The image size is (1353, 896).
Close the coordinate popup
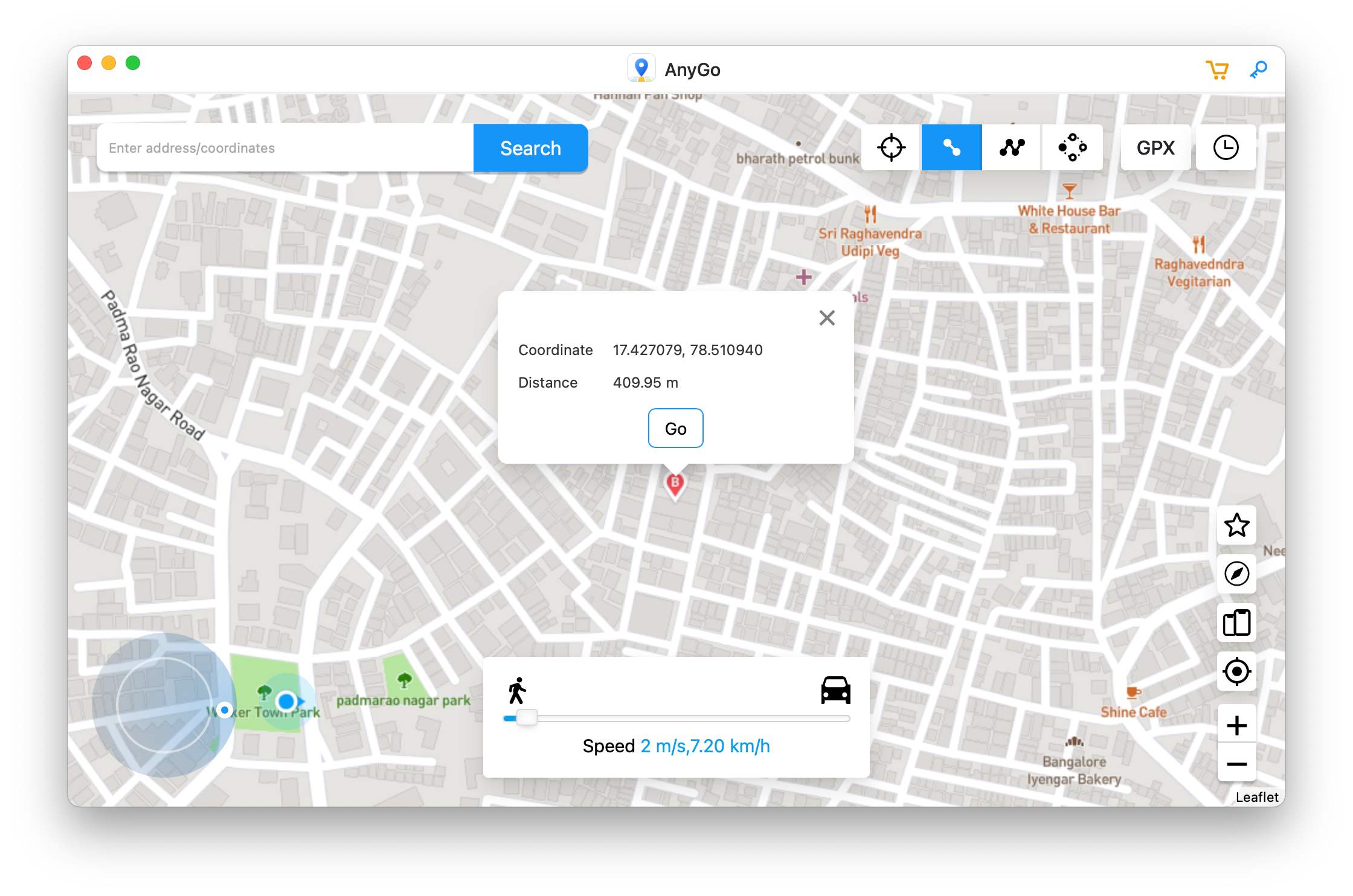tap(827, 318)
